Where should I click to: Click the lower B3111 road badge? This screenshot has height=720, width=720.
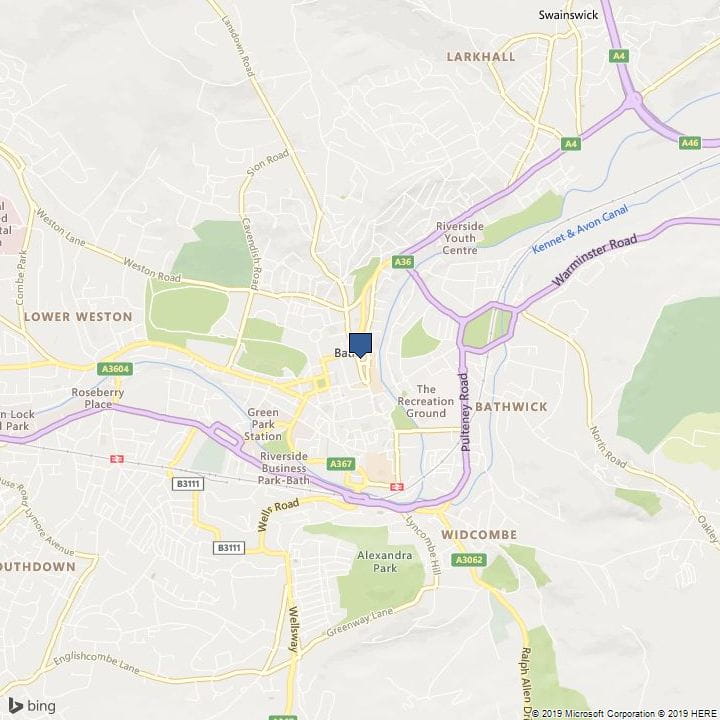(x=229, y=547)
